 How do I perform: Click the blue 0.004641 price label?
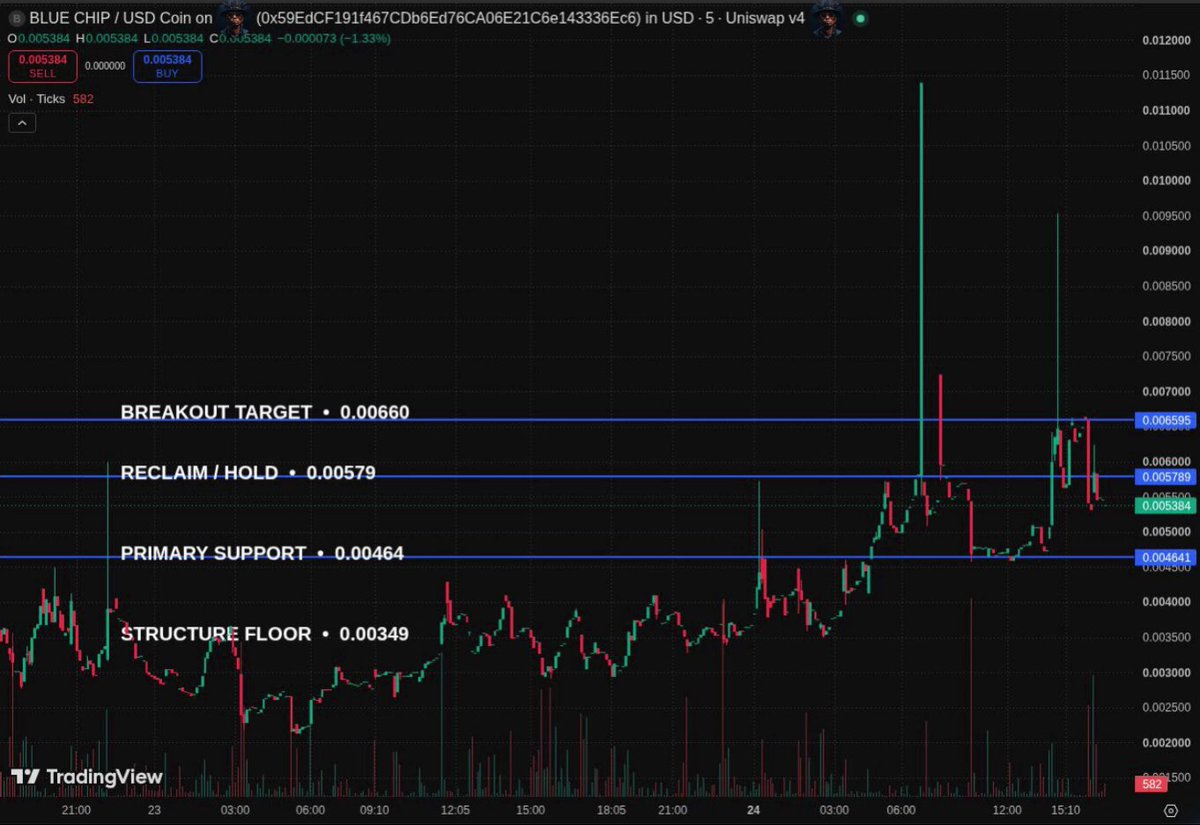1166,557
